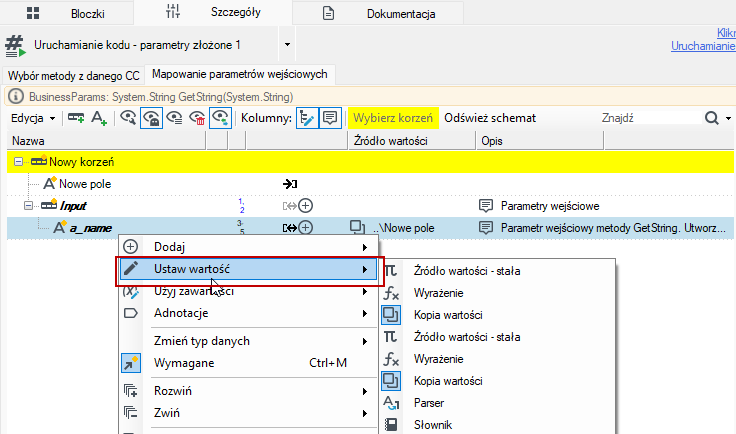Click the tag icon beside Adnotacje
736x434 pixels.
click(x=130, y=313)
